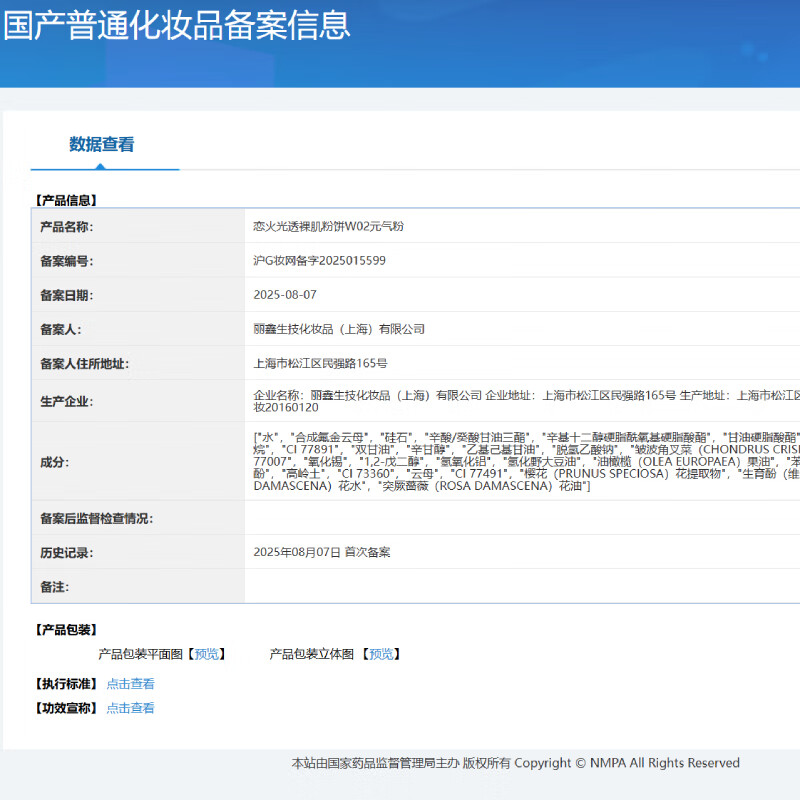Click the product name 恋火光透裸肌粉饼W02元气粉
800x800 pixels.
coord(328,227)
